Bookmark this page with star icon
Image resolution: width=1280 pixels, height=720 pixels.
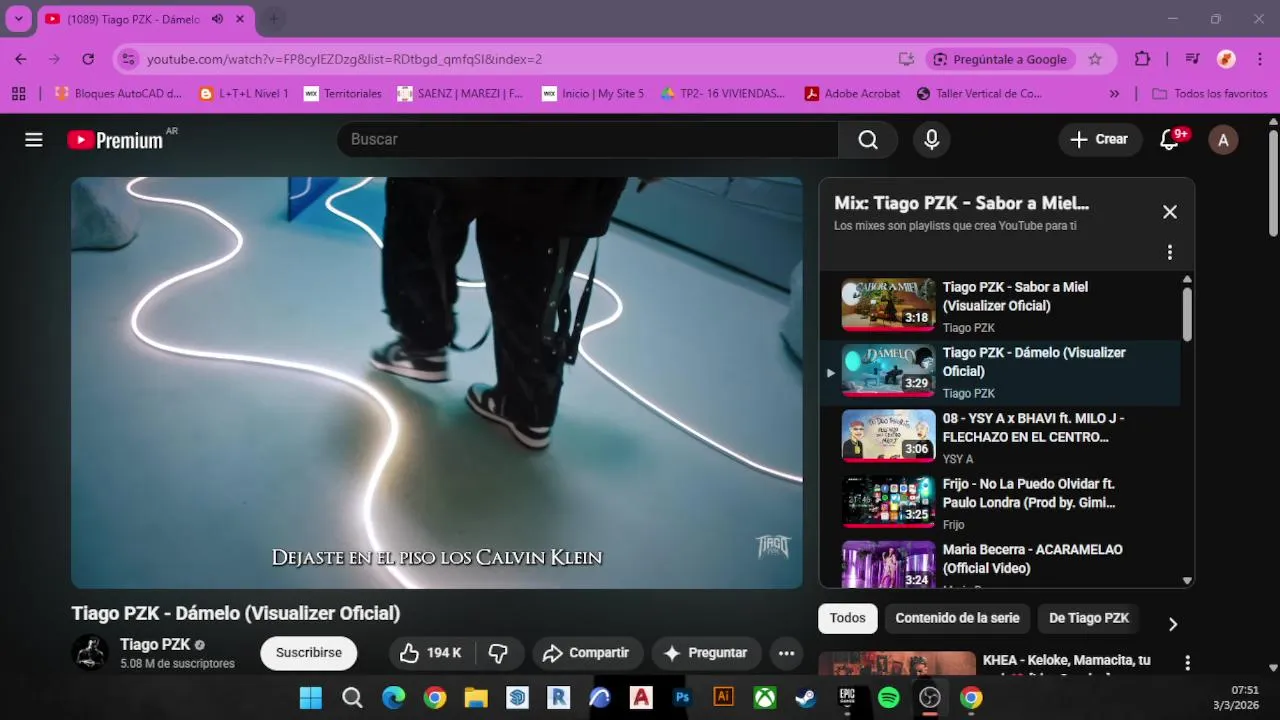[x=1095, y=59]
